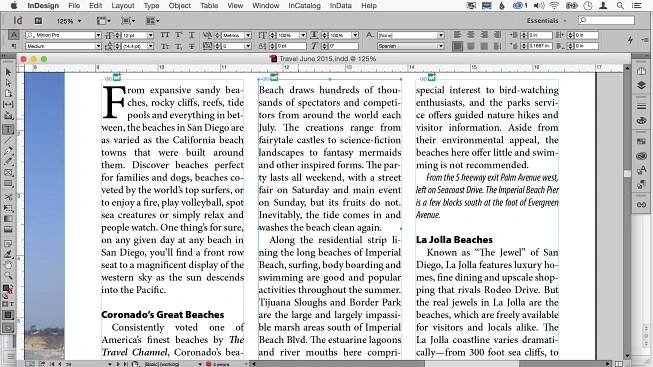This screenshot has width=653, height=367.
Task: Open the Minion Pro font family dropdown
Action: click(98, 35)
